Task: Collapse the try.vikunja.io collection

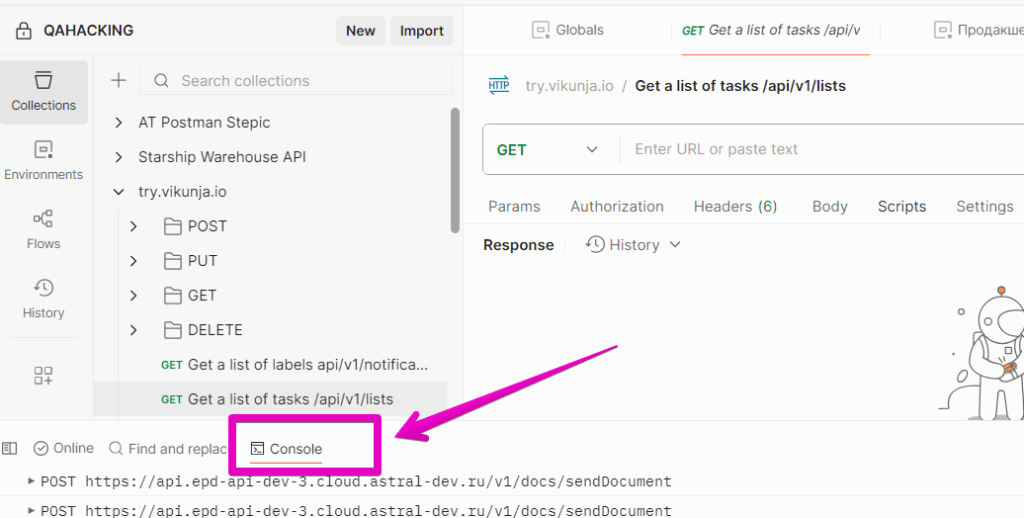Action: (119, 192)
